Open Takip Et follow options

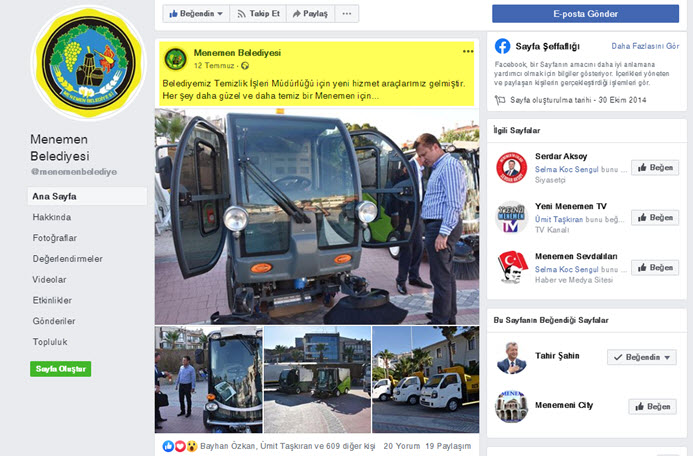pos(259,14)
